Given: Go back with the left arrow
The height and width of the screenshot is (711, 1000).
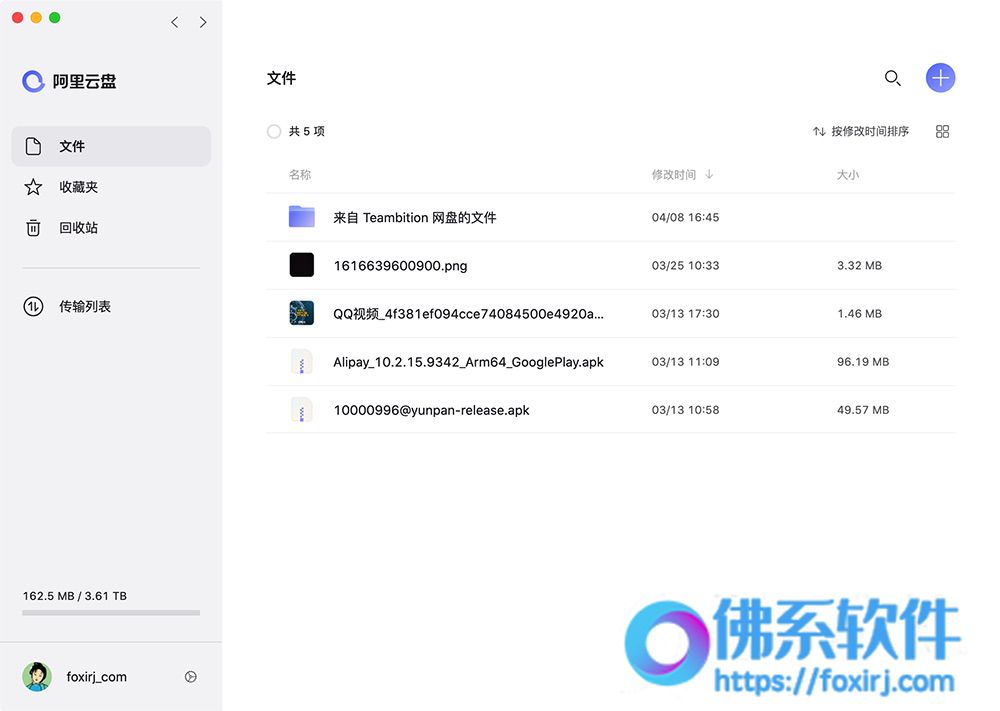Looking at the screenshot, I should tap(175, 22).
